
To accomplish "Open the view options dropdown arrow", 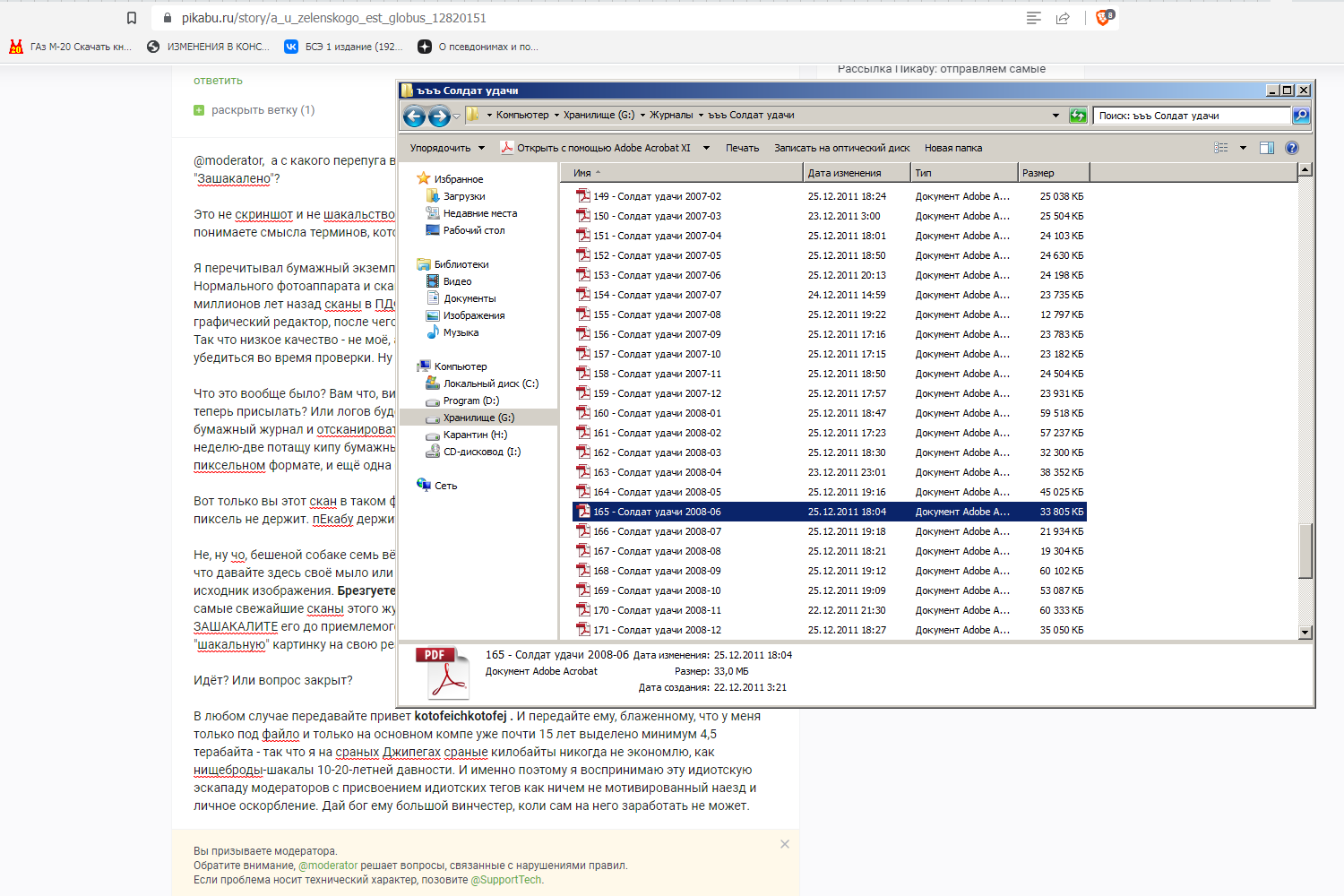I will click(1243, 148).
